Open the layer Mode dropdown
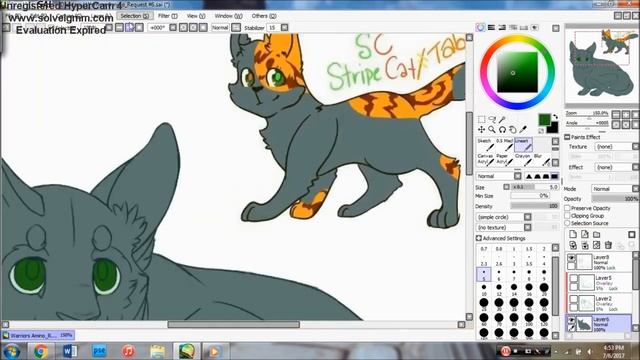This screenshot has width=640, height=360. coord(615,189)
